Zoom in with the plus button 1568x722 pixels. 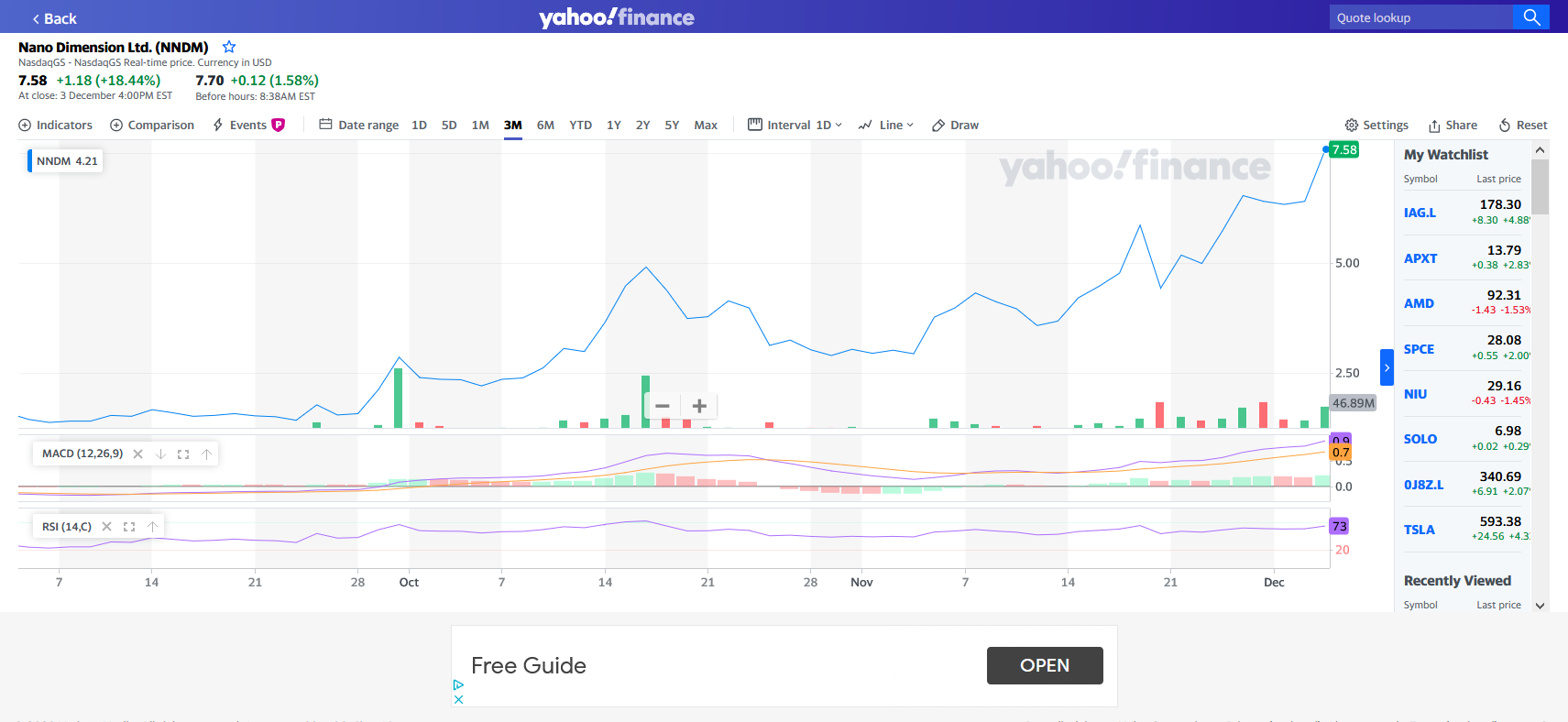tap(699, 405)
